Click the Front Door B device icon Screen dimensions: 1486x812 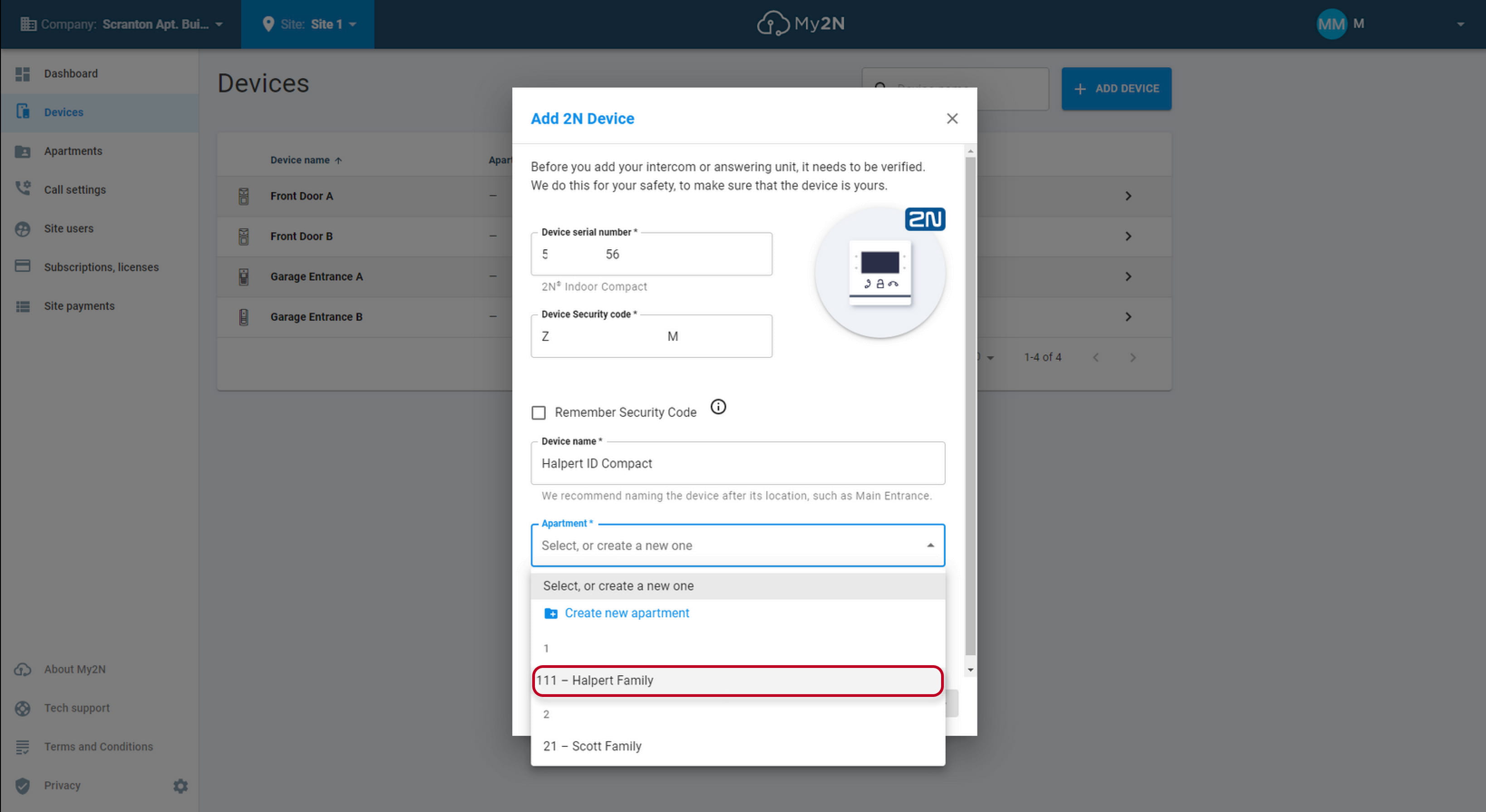point(244,237)
